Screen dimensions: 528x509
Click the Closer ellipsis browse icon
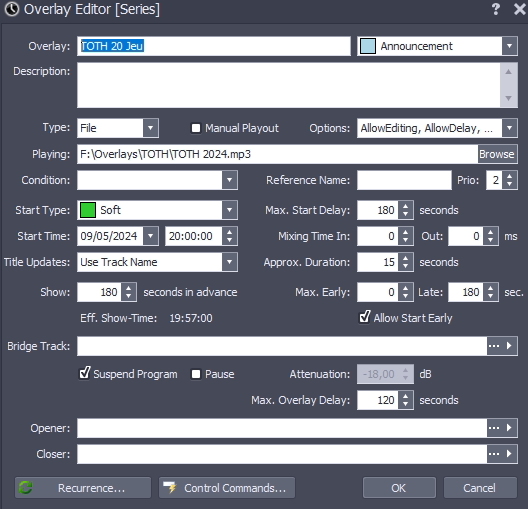coord(494,454)
